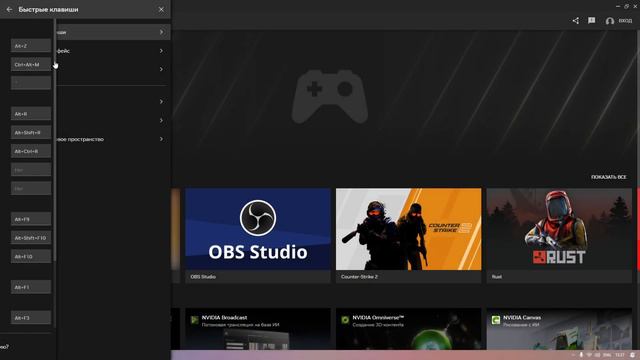Expand the highlighted first settings row chevron

click(x=161, y=32)
